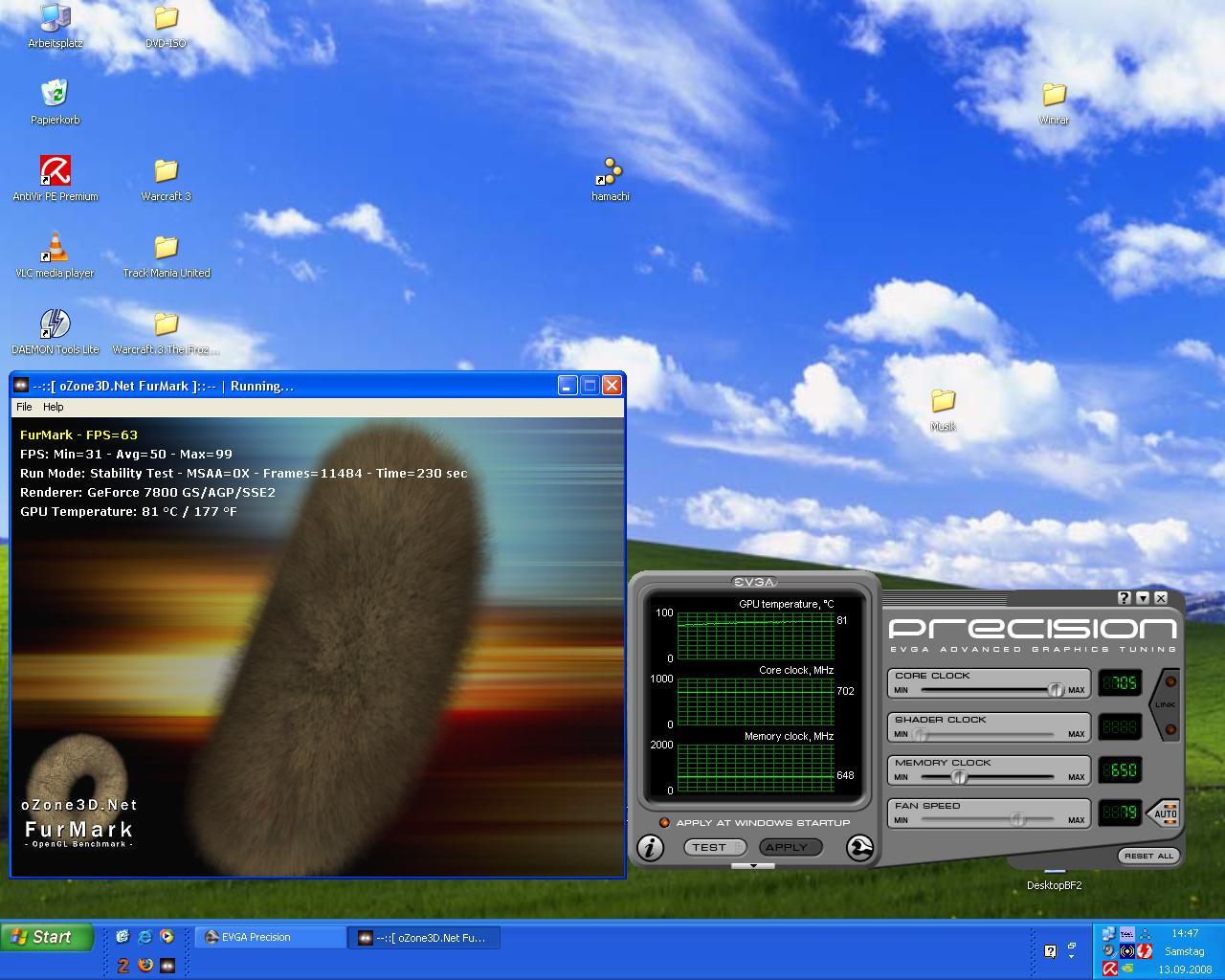Click the Memory Clock 650 value display
The width and height of the screenshot is (1225, 980).
1120,769
